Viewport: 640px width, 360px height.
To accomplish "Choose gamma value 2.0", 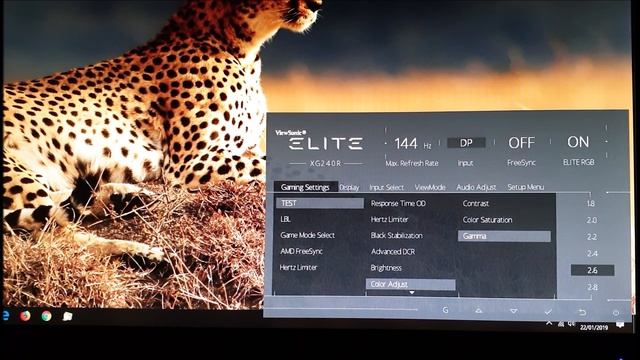I will (591, 220).
